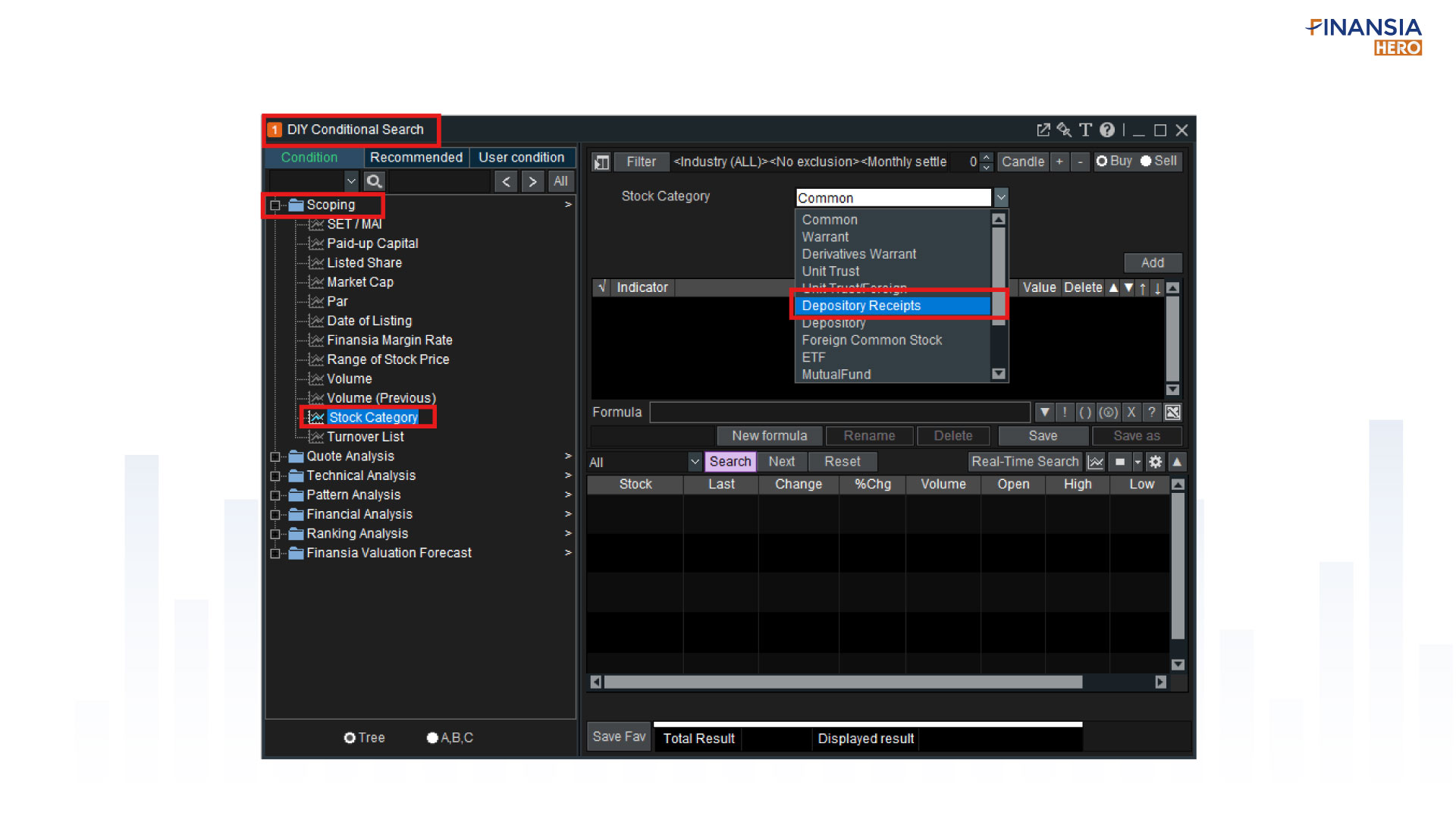Click the Save Fav button
Viewport: 1456px width, 819px height.
click(619, 737)
